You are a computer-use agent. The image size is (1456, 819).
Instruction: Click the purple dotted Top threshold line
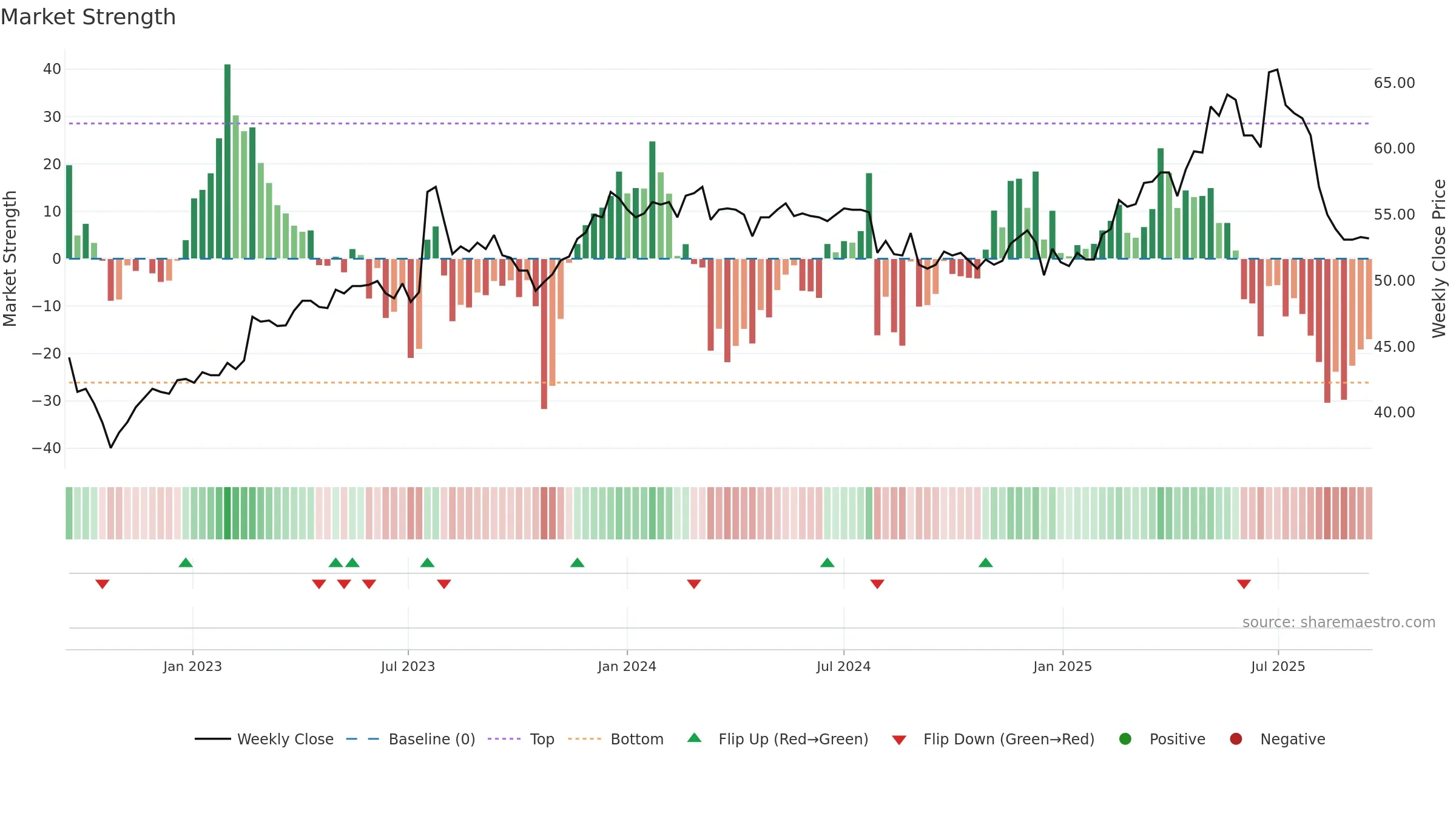[719, 123]
